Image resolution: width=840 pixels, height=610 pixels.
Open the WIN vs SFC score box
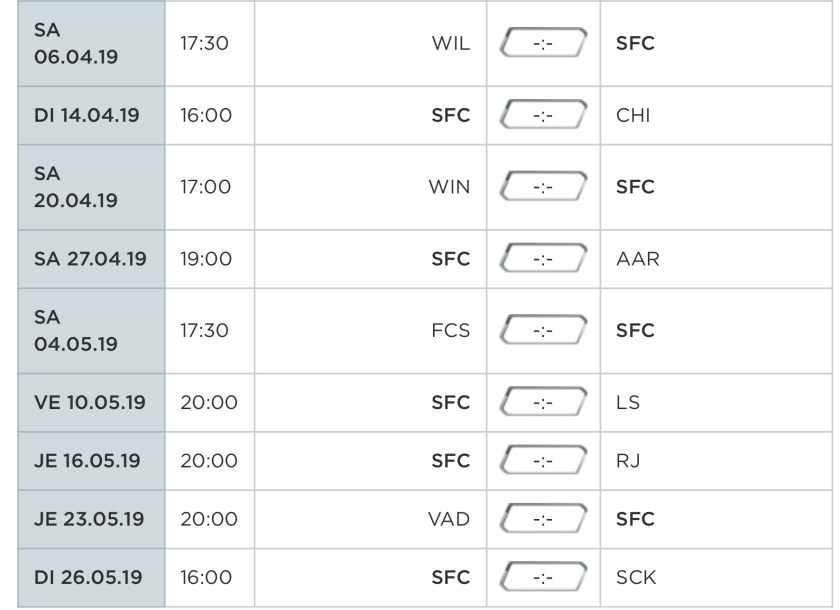543,187
